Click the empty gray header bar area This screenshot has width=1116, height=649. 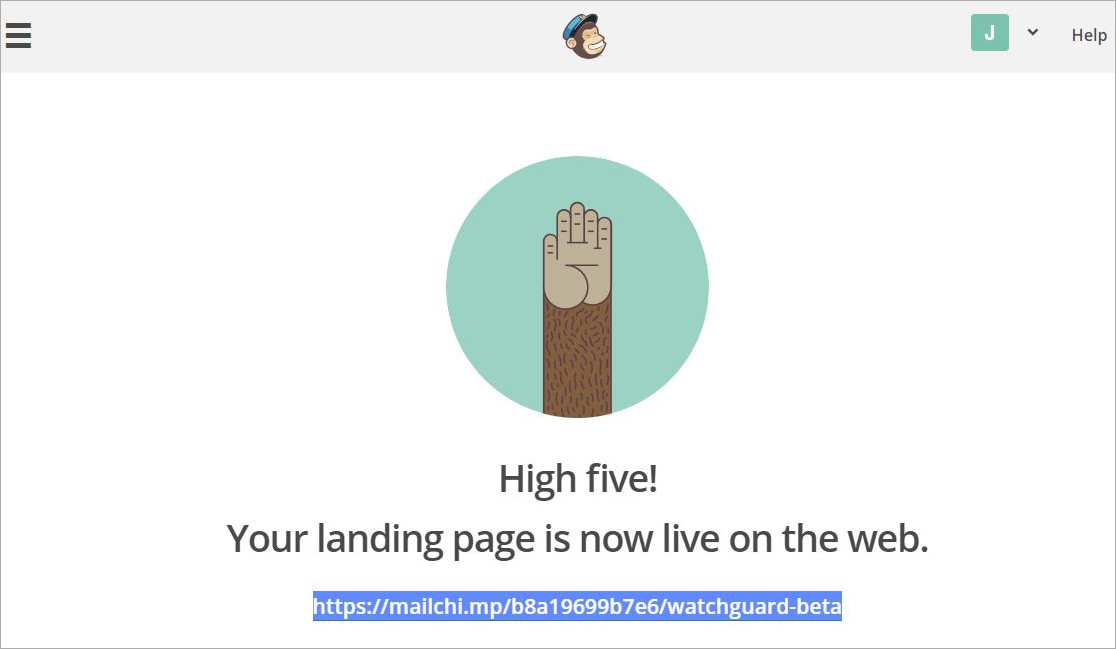tap(285, 36)
